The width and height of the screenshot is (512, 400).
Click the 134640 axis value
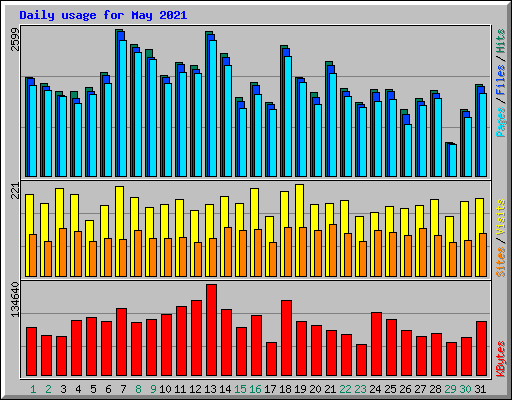15,299
